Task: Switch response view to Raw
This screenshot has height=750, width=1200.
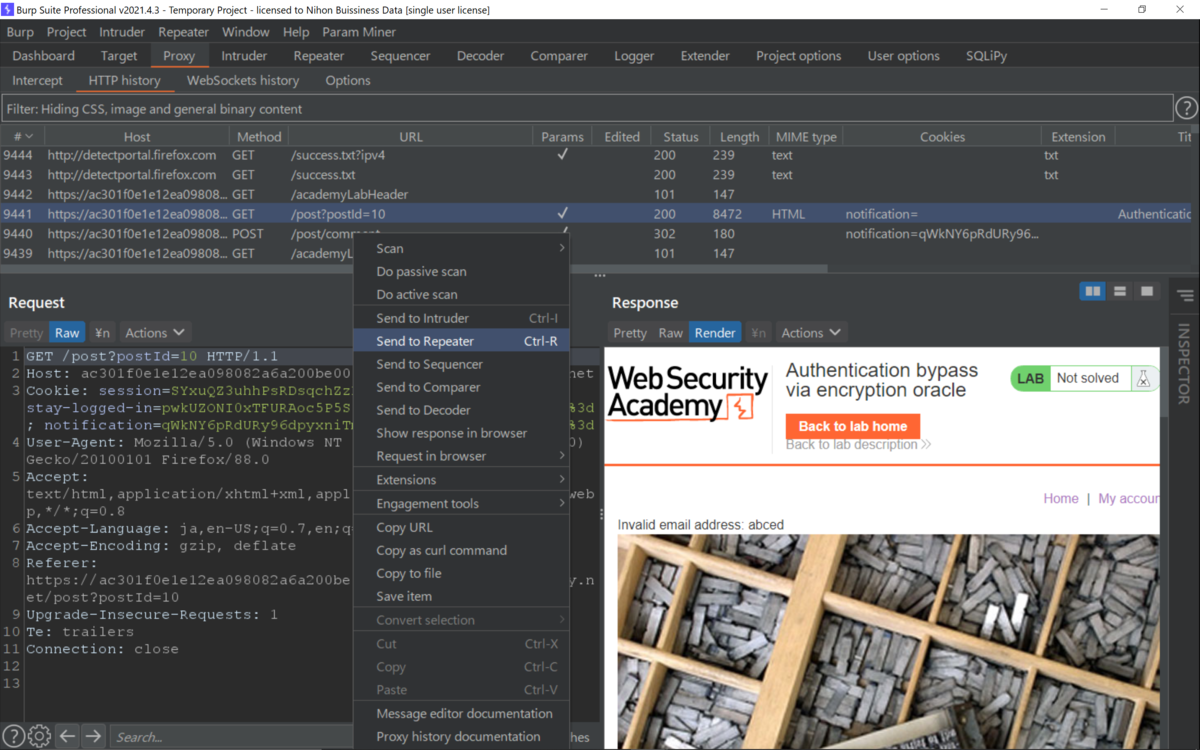Action: pos(671,333)
